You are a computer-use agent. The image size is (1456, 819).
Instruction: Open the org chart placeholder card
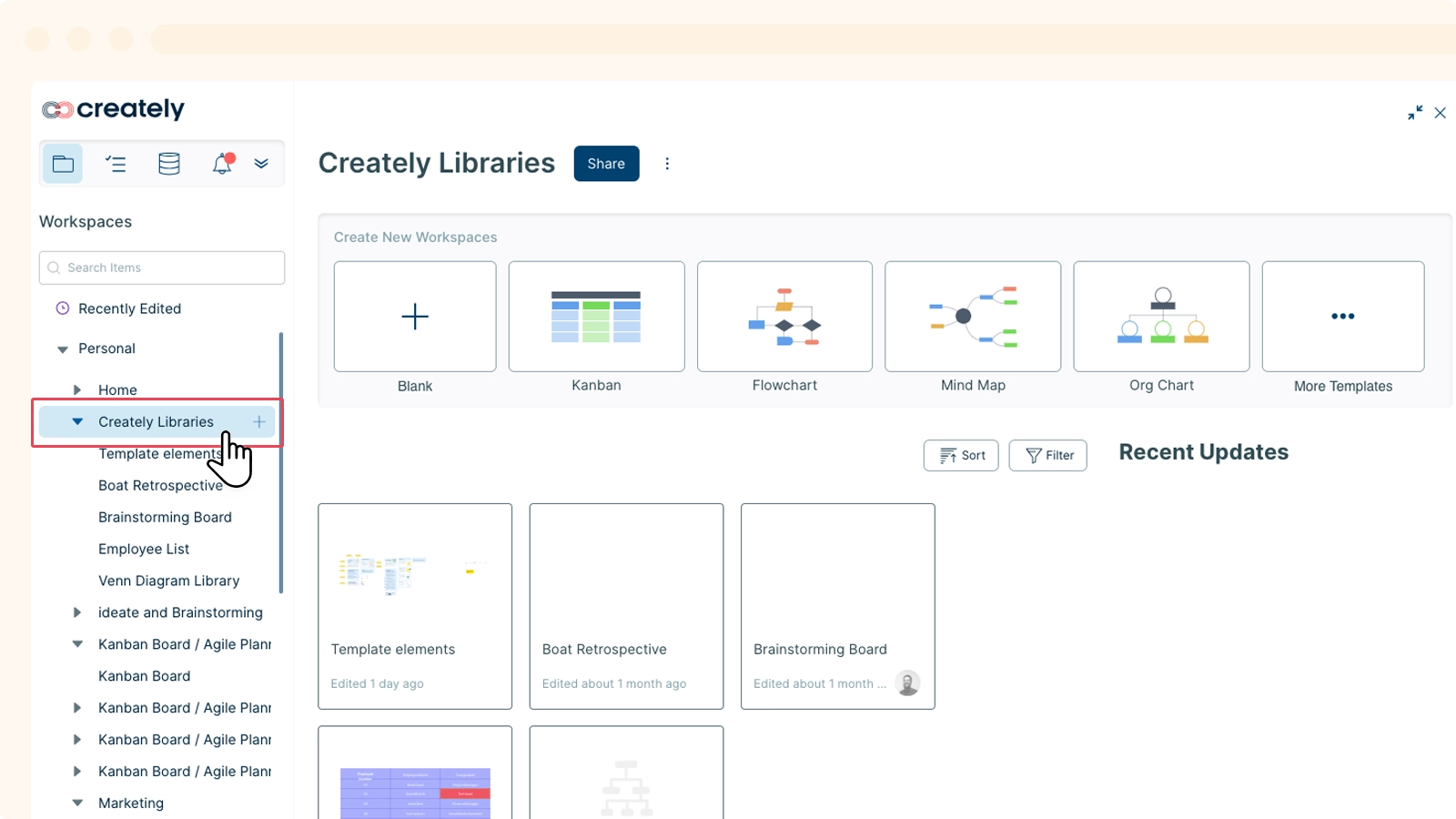[x=626, y=773]
